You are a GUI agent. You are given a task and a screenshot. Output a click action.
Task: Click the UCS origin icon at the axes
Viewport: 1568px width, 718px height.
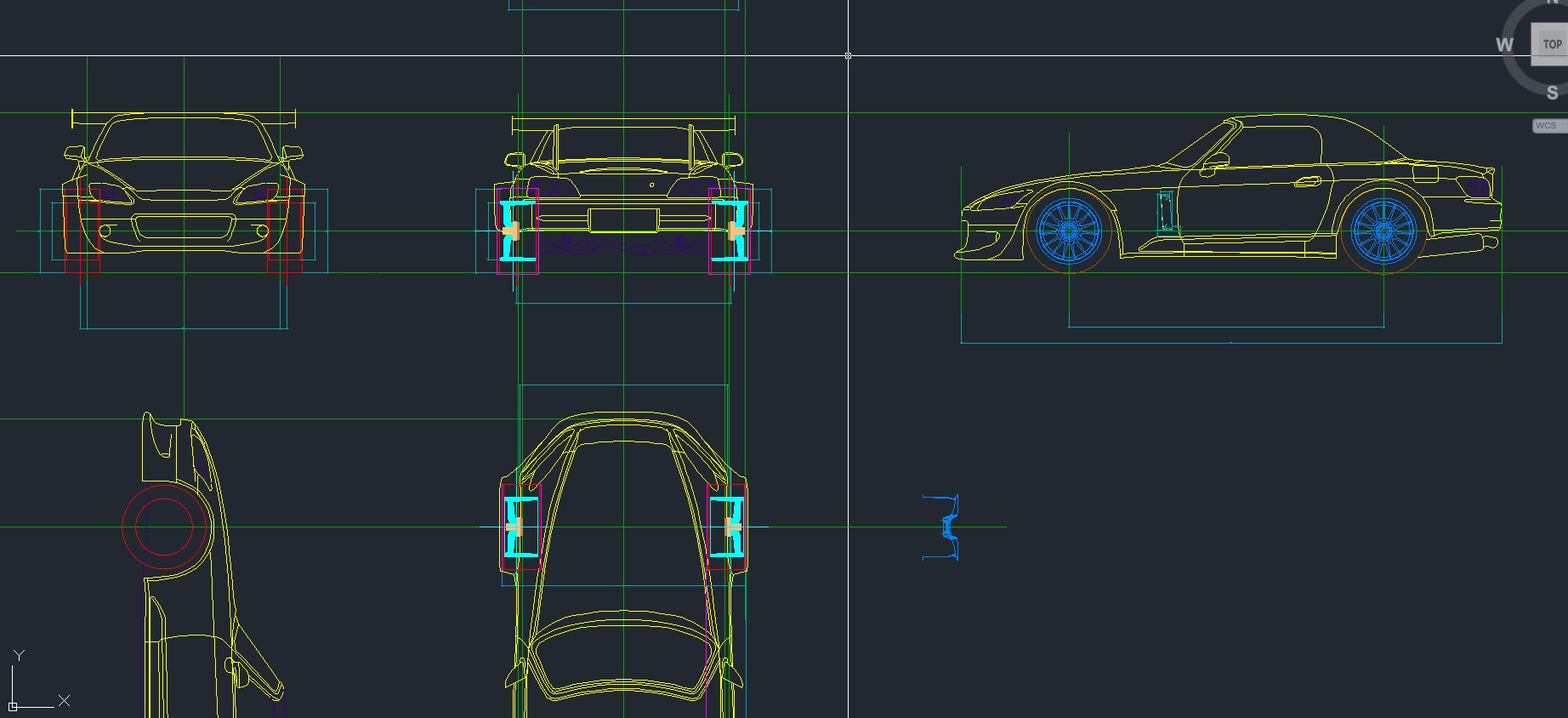pyautogui.click(x=13, y=706)
